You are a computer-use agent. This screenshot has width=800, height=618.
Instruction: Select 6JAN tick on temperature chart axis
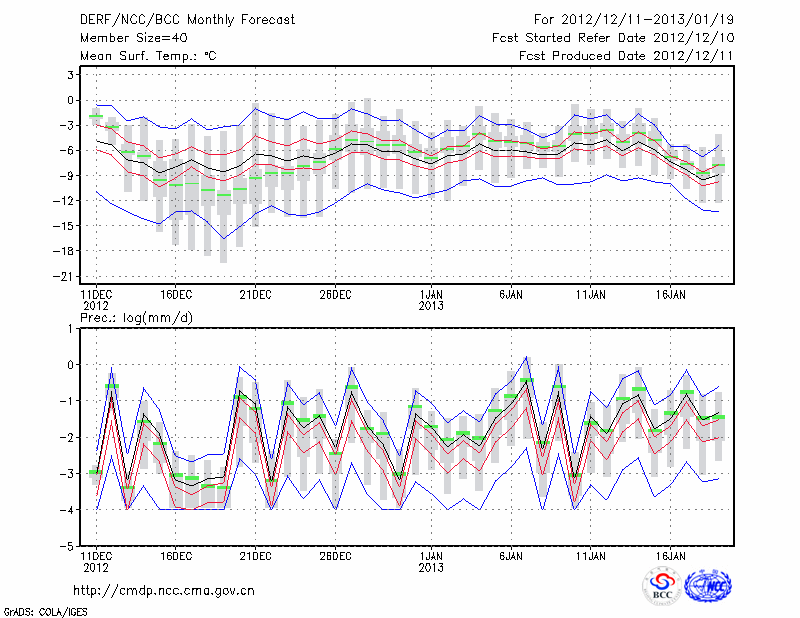pos(511,294)
